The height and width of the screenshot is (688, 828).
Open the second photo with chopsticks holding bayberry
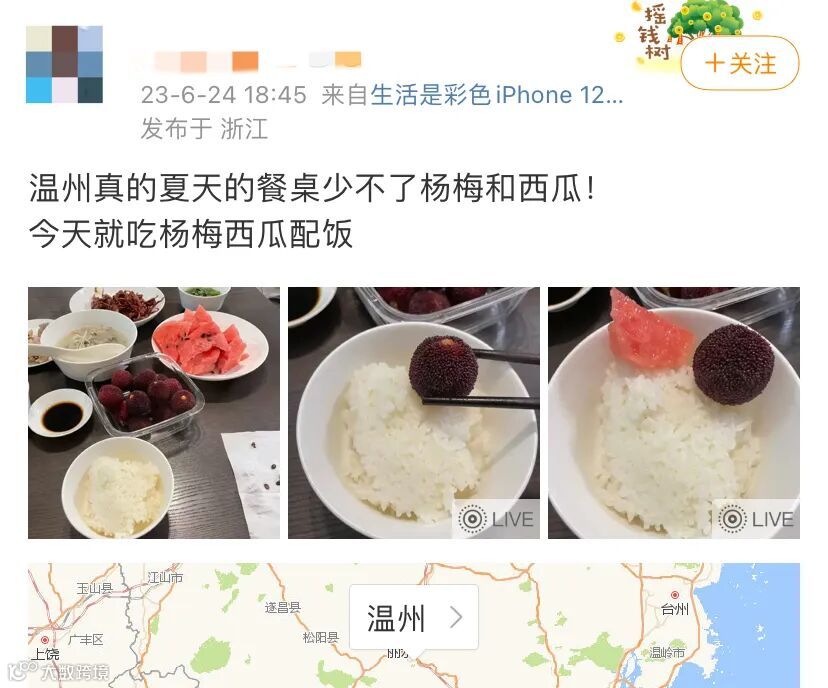(x=413, y=413)
